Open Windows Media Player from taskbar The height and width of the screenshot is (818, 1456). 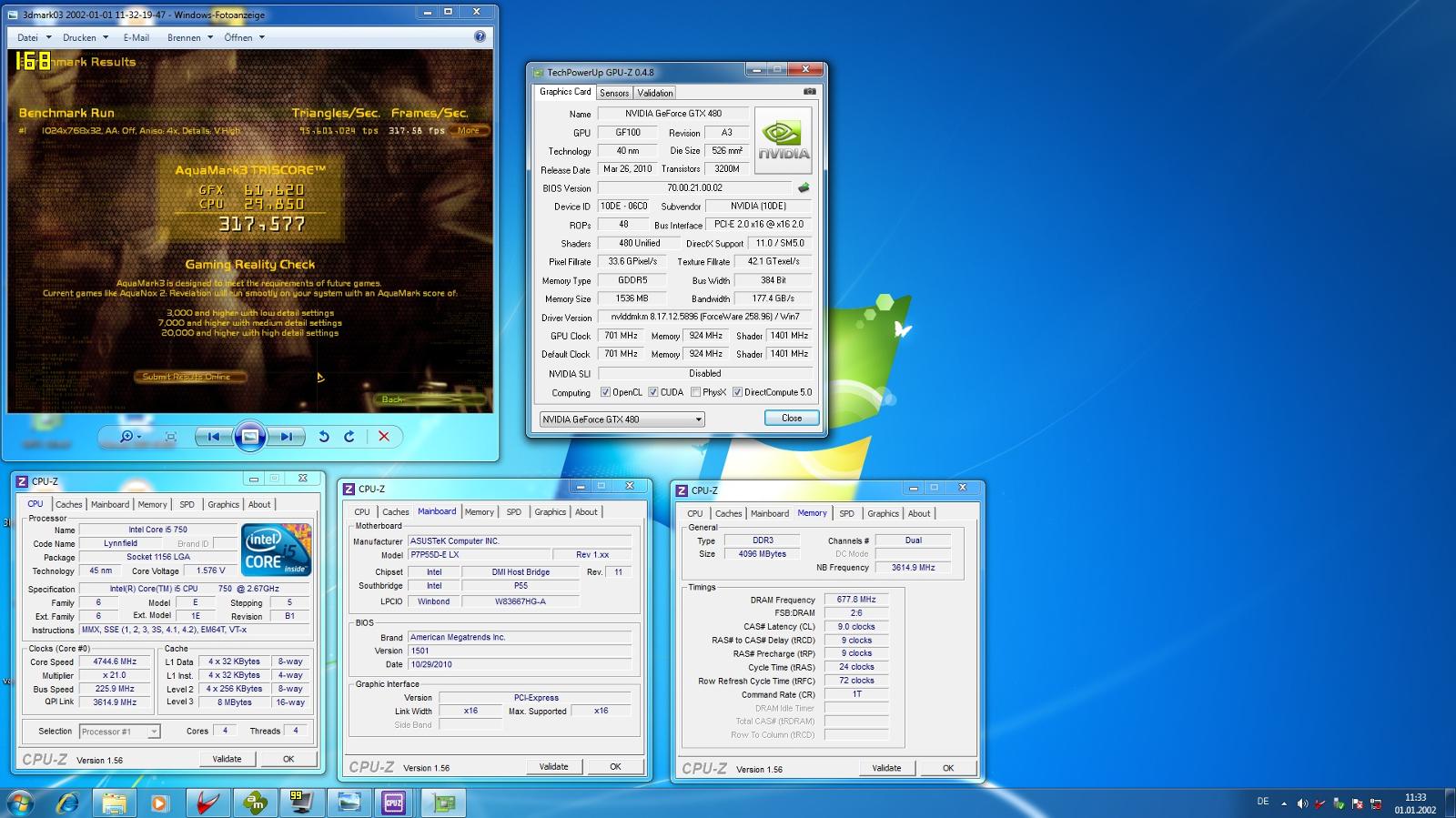160,803
